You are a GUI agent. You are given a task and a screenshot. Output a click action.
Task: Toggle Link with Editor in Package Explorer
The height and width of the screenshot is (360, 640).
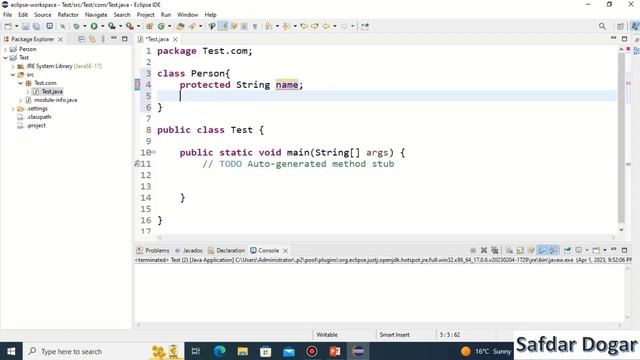click(x=92, y=39)
